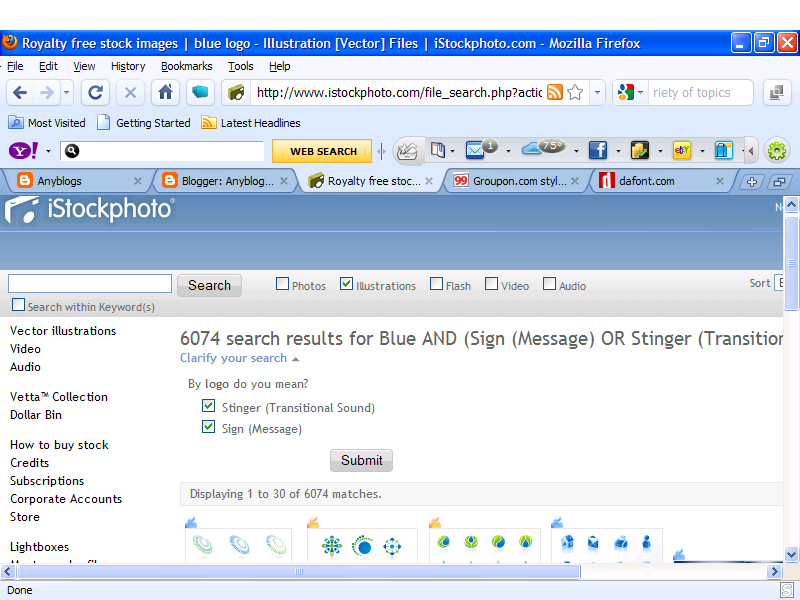Open the weather 75° icon
This screenshot has width=800, height=600.
pyautogui.click(x=544, y=147)
